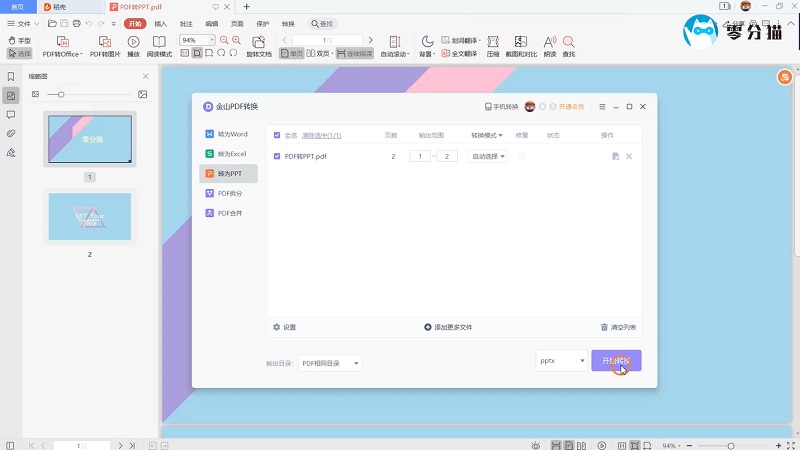Toggle the fit-page view icon

pos(197,53)
